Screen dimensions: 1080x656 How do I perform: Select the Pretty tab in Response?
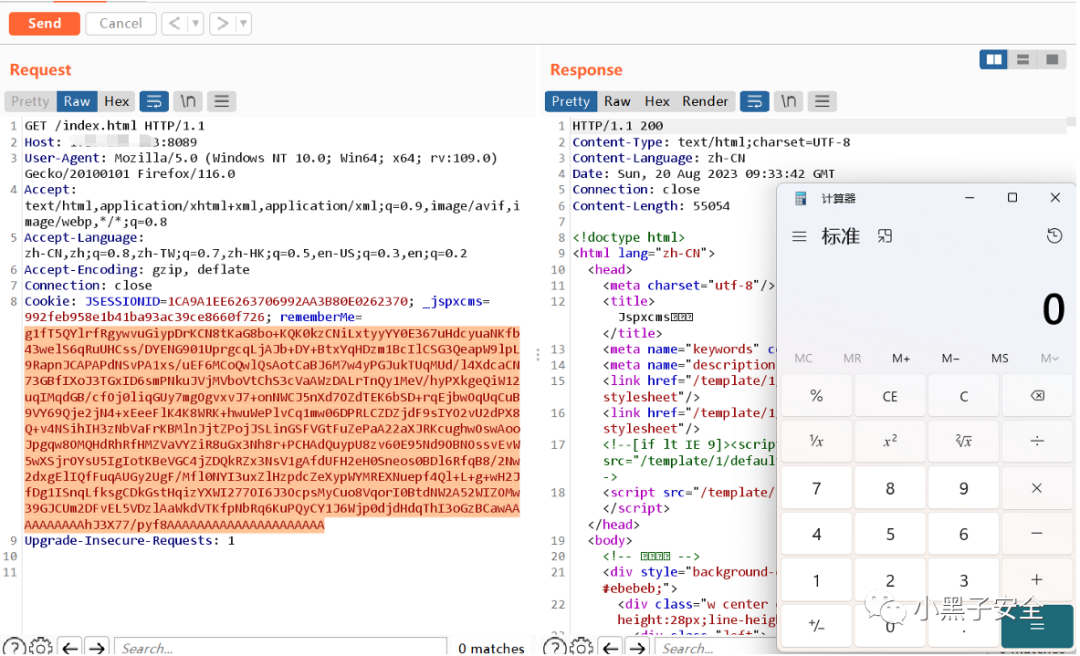pyautogui.click(x=571, y=101)
